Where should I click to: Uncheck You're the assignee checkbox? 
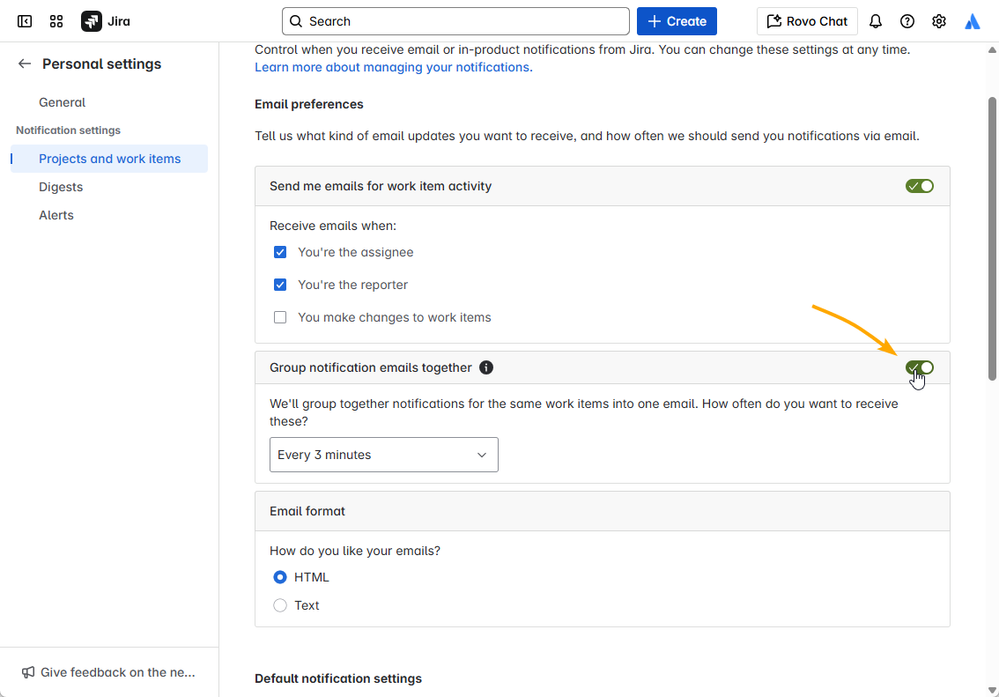point(280,253)
